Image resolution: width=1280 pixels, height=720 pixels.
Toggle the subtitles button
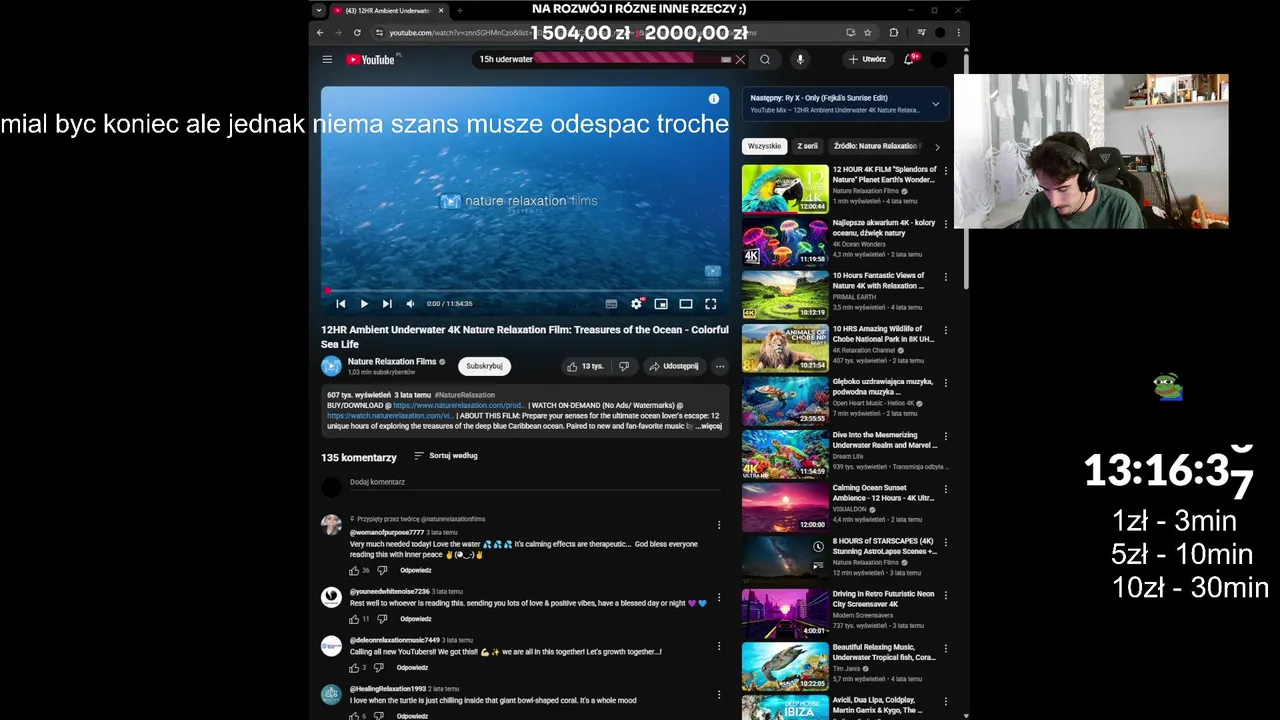tap(611, 304)
